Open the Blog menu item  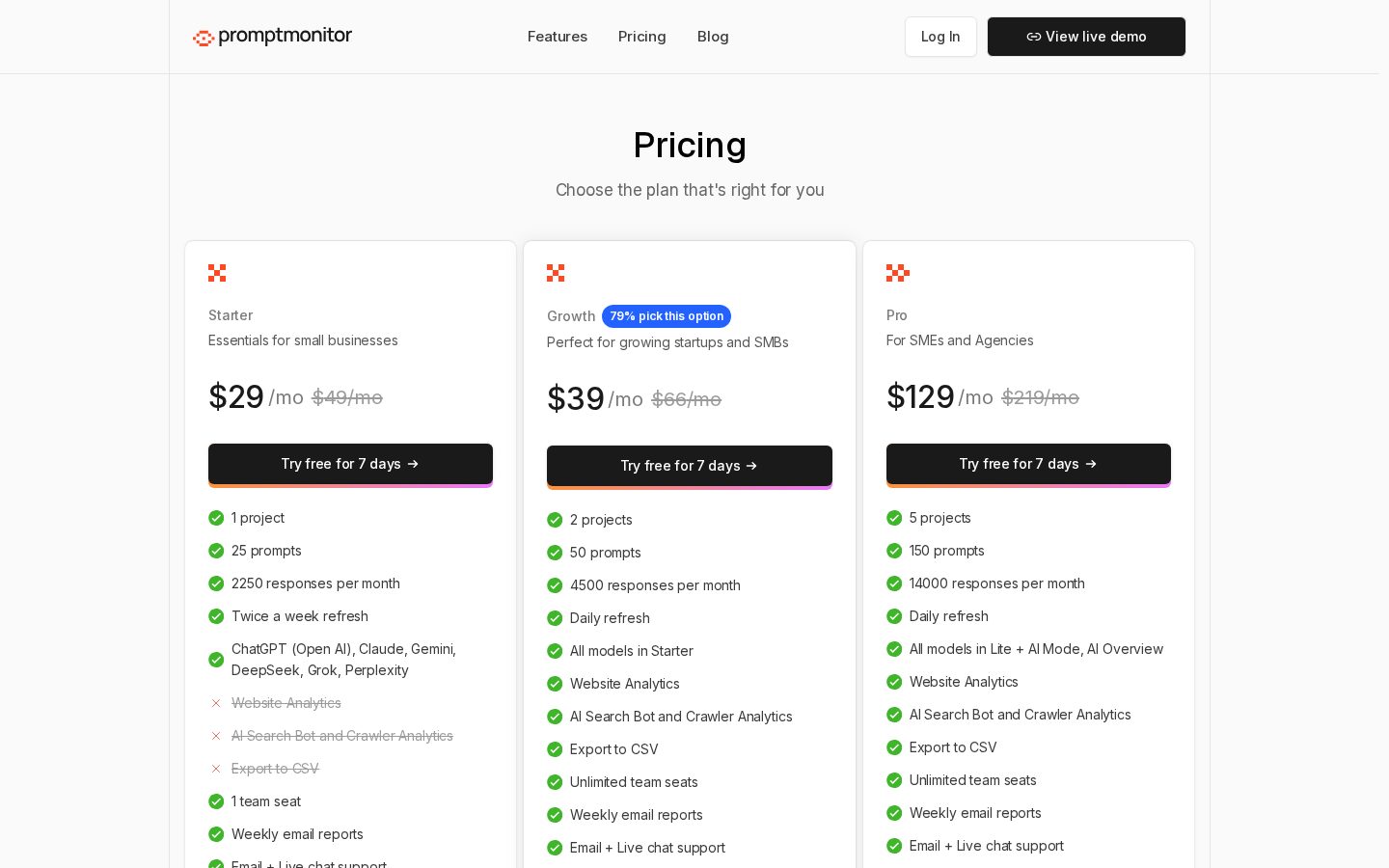[713, 37]
